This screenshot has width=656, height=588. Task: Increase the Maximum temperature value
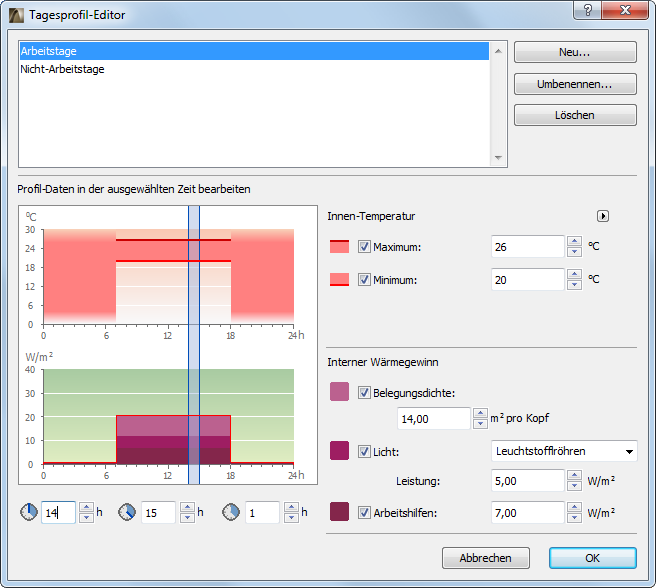pos(574,241)
